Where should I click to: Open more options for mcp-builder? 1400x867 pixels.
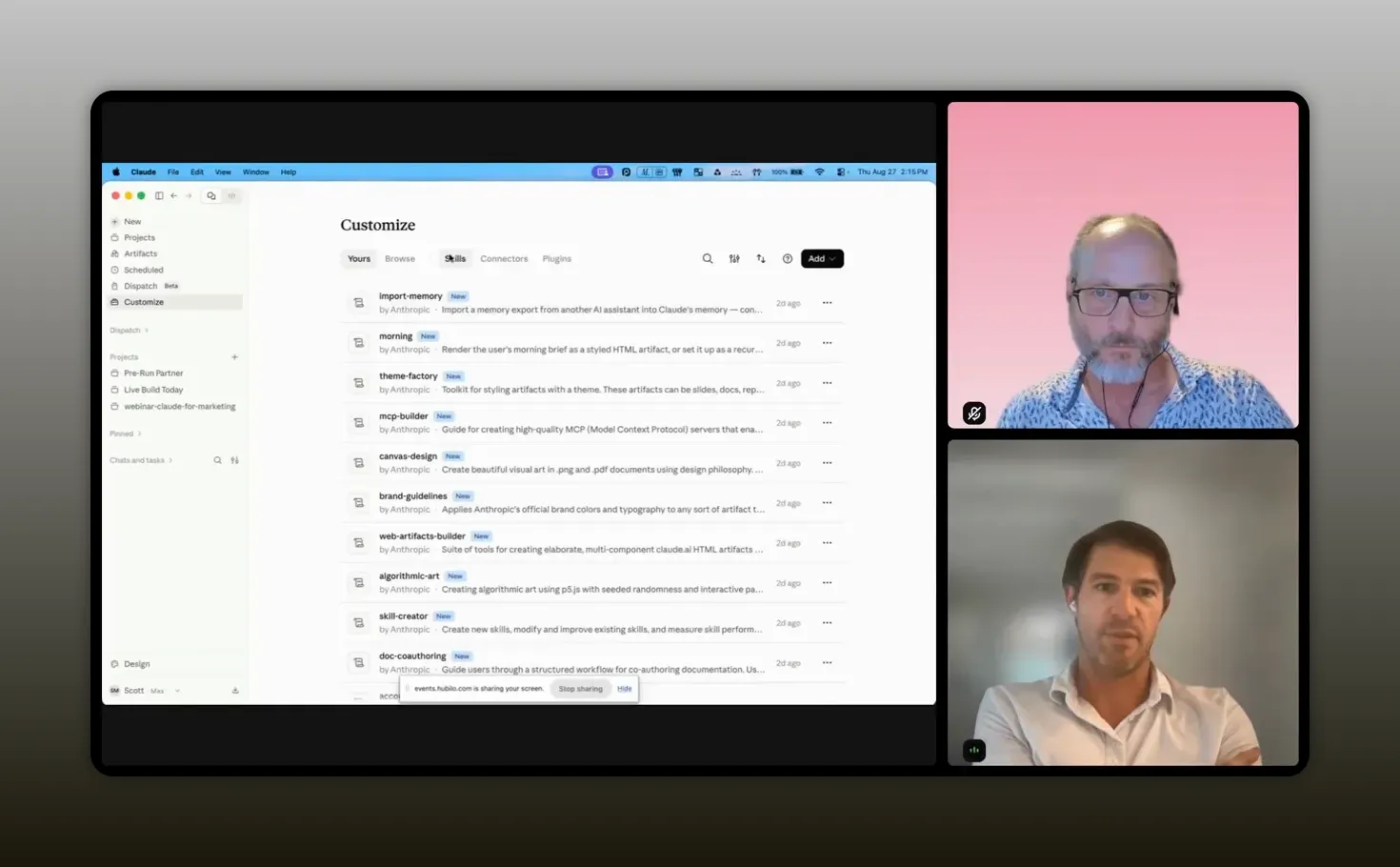coord(828,423)
